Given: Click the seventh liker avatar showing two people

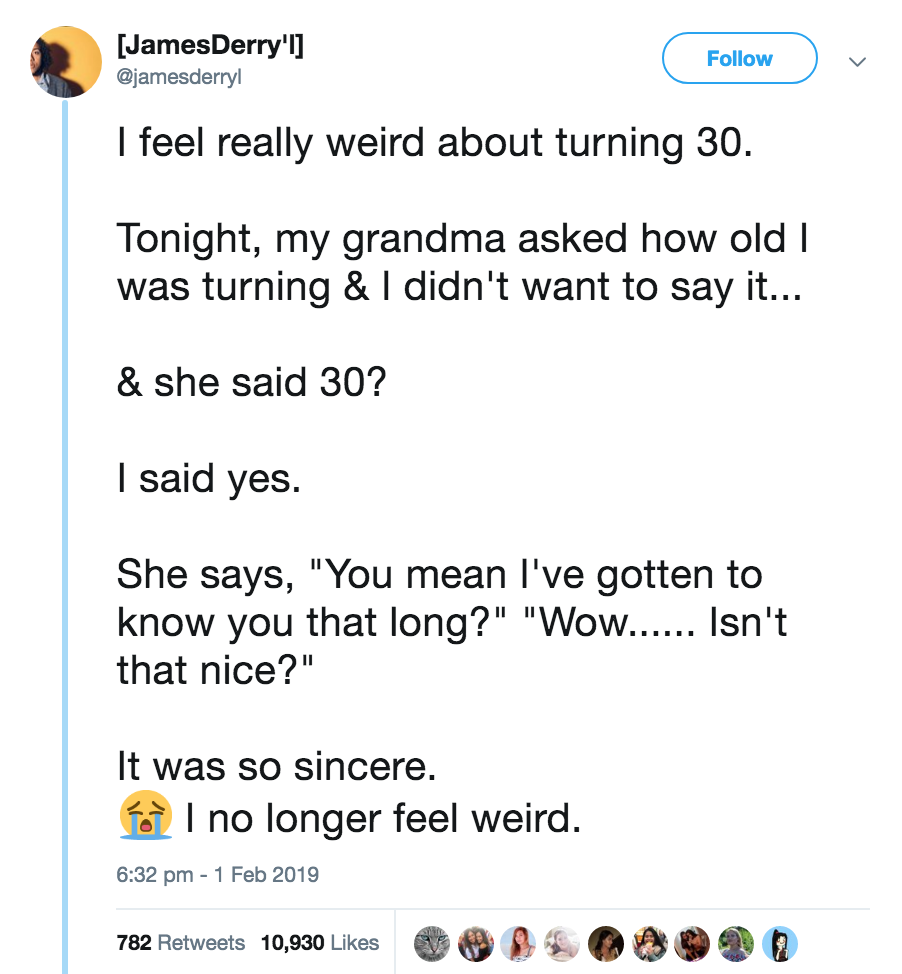Looking at the screenshot, I should click(x=691, y=942).
